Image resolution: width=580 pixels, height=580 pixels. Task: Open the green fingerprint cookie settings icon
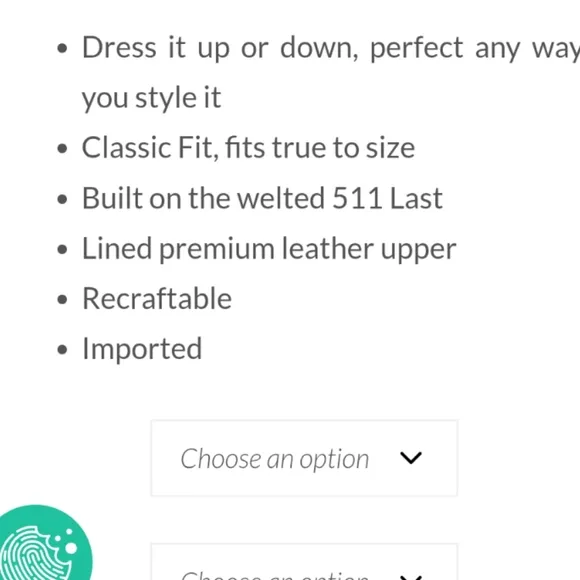coord(44,543)
